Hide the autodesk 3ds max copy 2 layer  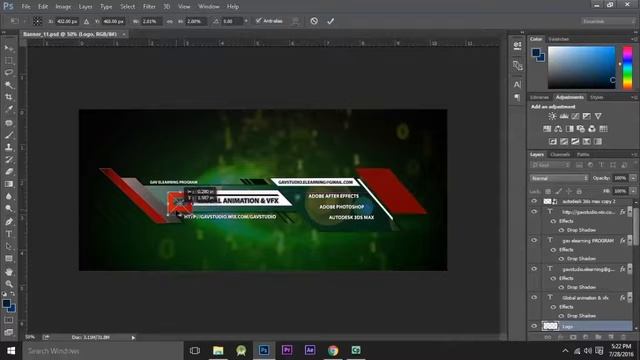pyautogui.click(x=534, y=201)
